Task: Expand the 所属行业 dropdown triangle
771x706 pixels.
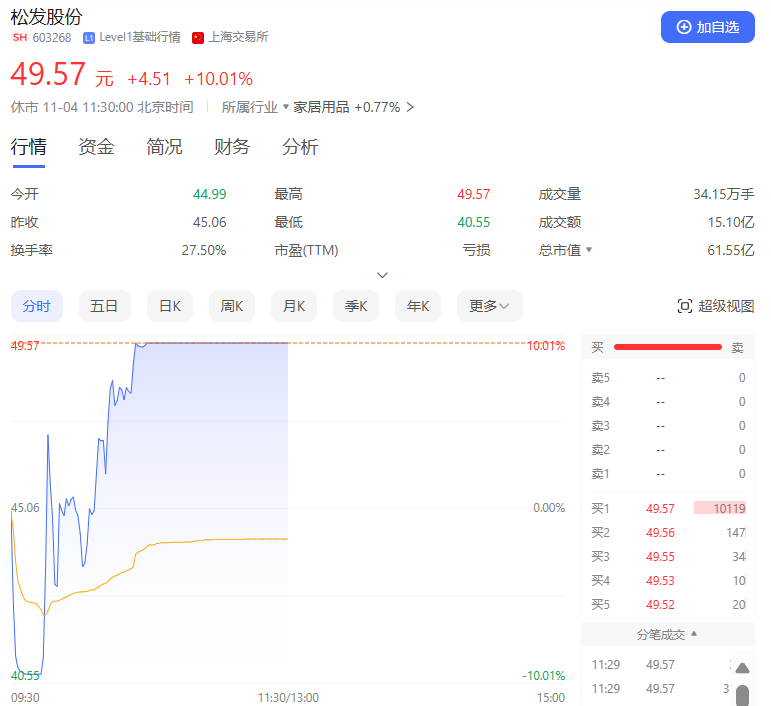Action: click(286, 107)
